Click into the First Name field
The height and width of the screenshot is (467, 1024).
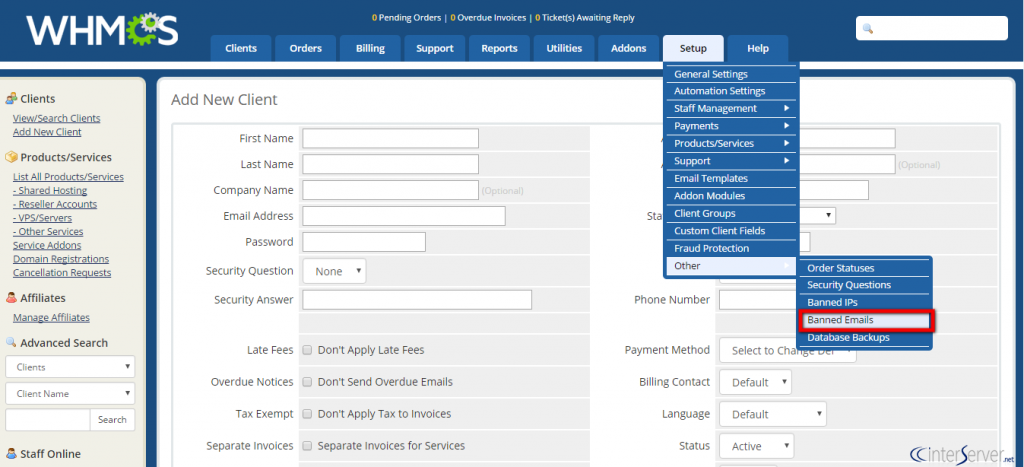[390, 138]
